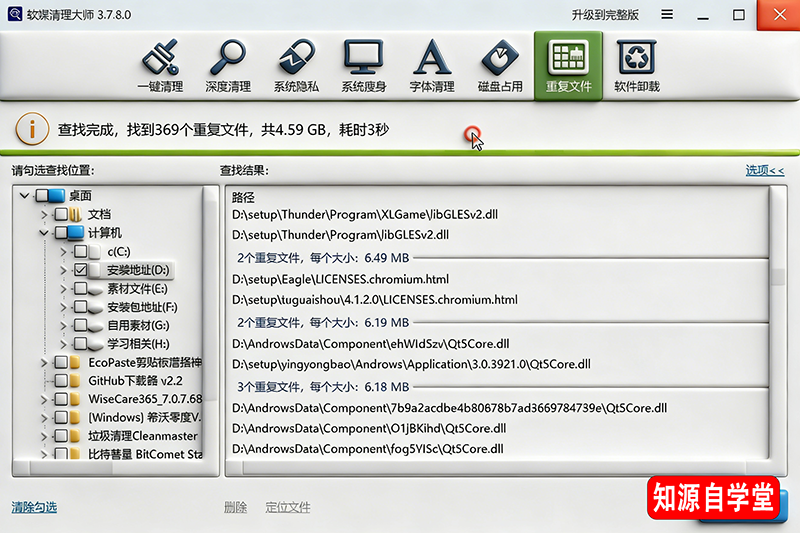Click the 清除勾选 clear selection link
This screenshot has width=800, height=533.
pos(34,507)
